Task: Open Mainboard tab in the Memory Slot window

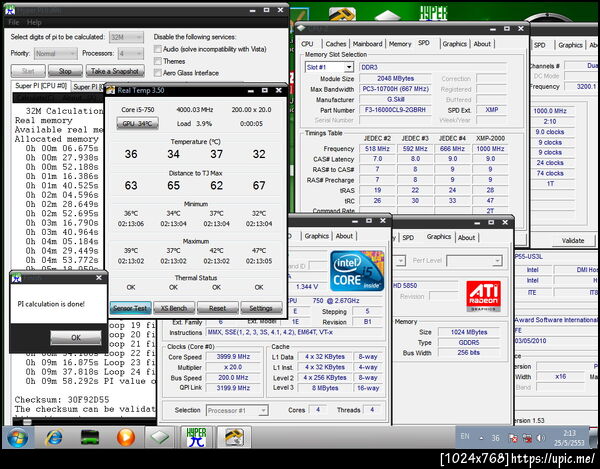Action: click(367, 44)
